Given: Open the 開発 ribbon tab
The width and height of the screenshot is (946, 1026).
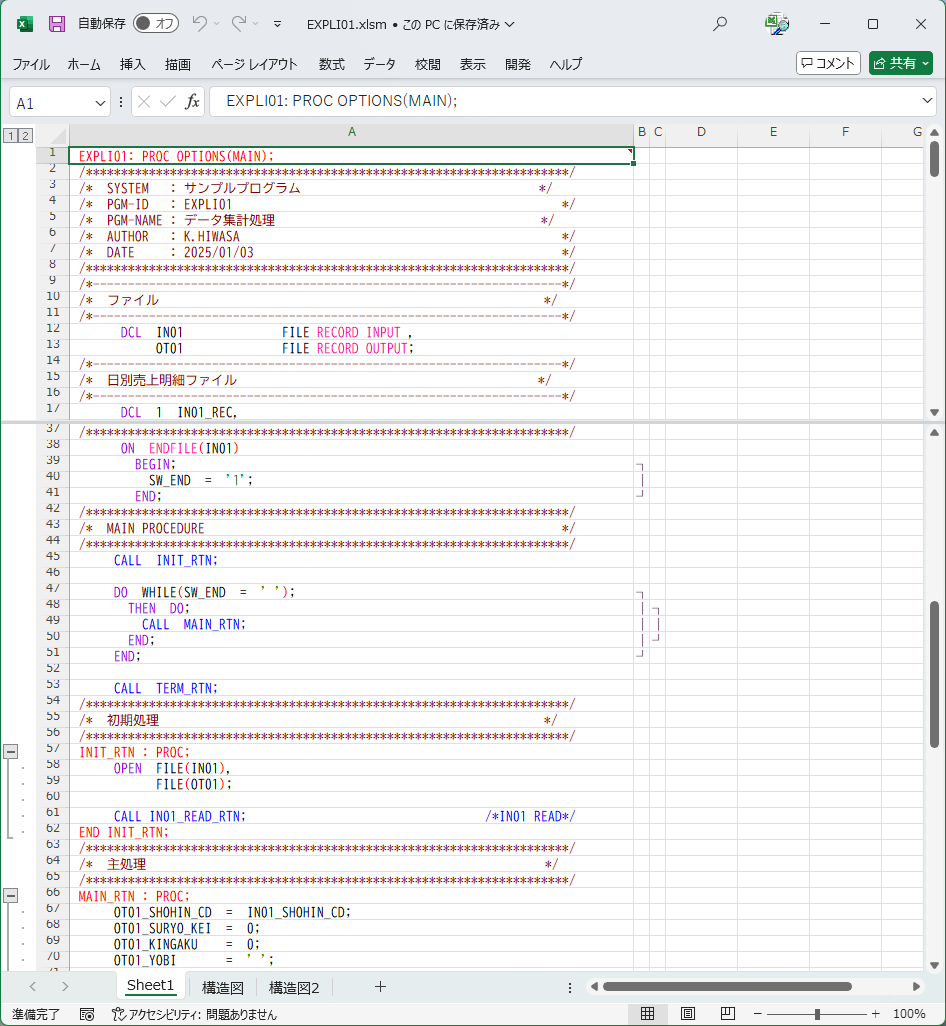Looking at the screenshot, I should point(518,64).
